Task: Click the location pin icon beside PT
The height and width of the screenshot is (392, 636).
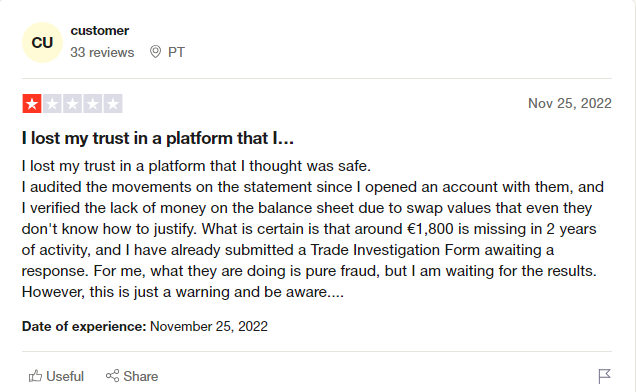Action: 155,52
